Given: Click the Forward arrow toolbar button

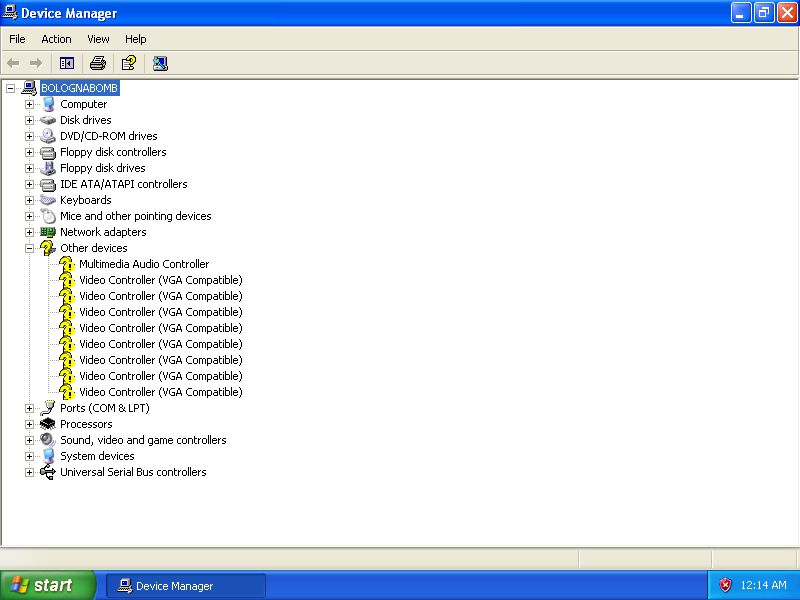Looking at the screenshot, I should pos(36,63).
